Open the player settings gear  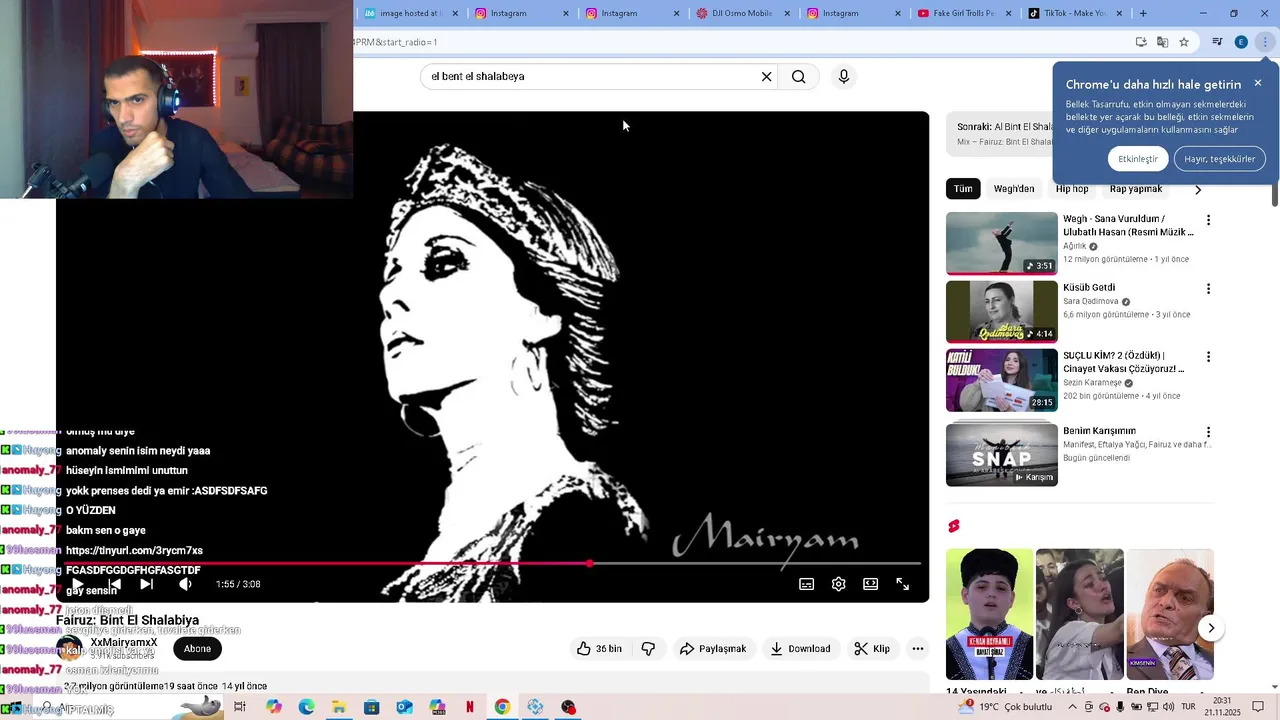pyautogui.click(x=838, y=584)
